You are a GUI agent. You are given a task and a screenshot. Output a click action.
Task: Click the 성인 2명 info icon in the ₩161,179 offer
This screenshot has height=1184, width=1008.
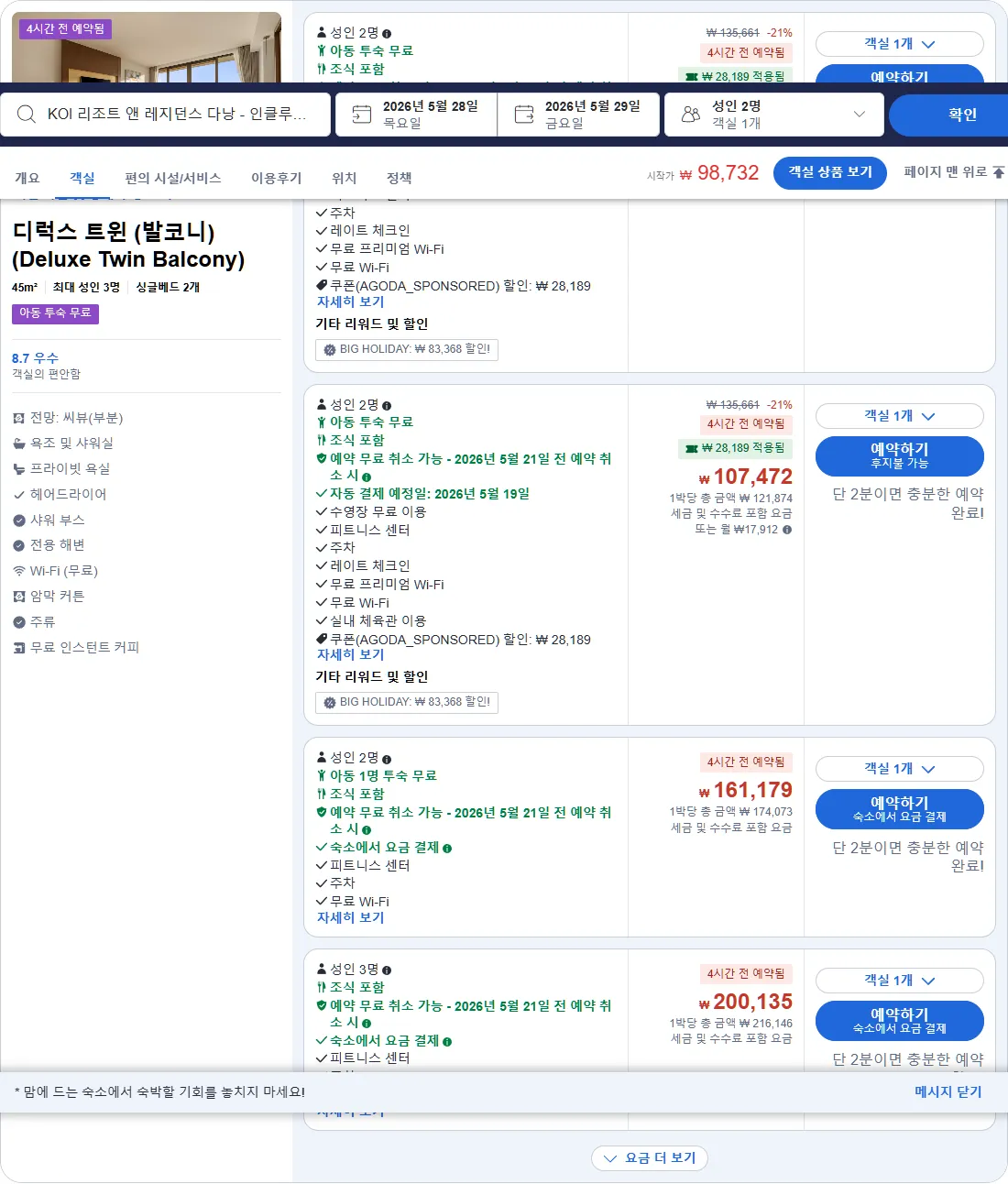point(387,759)
